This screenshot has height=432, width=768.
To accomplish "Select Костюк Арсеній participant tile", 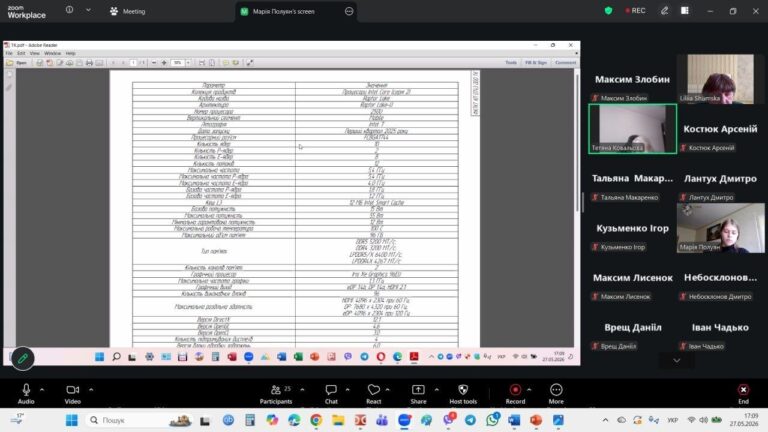I will [720, 129].
